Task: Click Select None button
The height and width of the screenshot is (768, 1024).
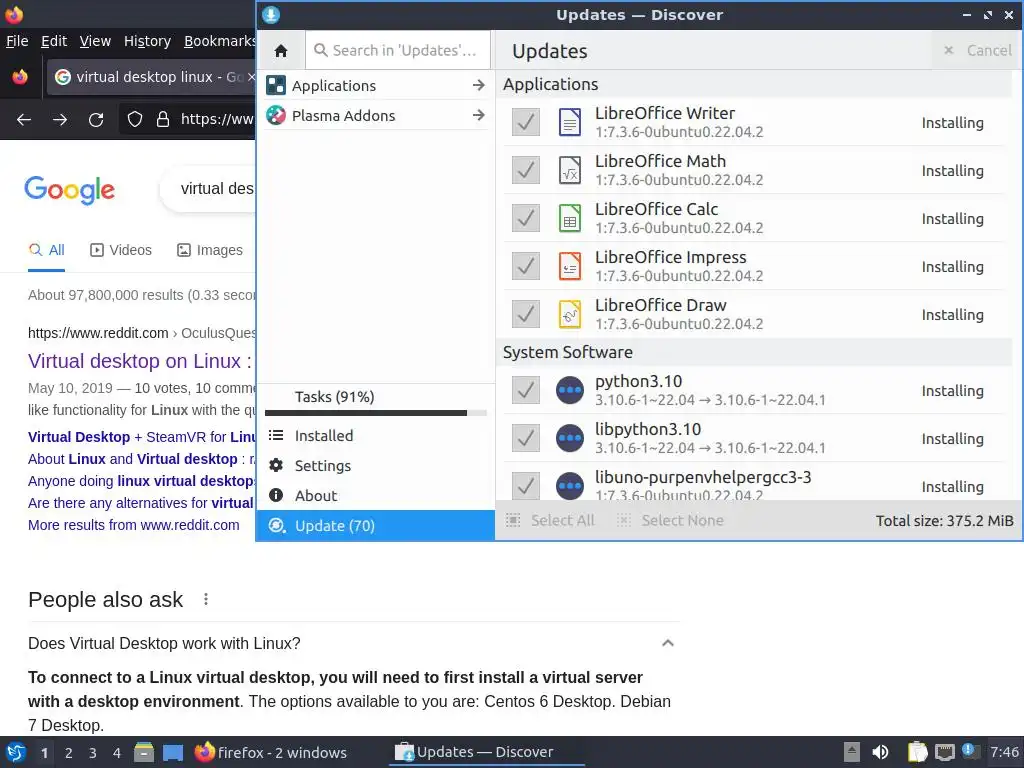Action: click(x=670, y=520)
